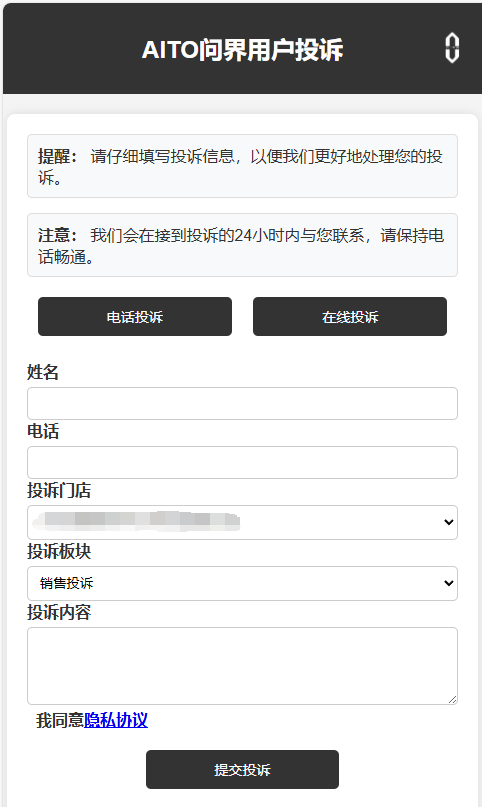Viewport: 482px width, 807px height.
Task: Focus the 电话 number field
Action: (242, 463)
